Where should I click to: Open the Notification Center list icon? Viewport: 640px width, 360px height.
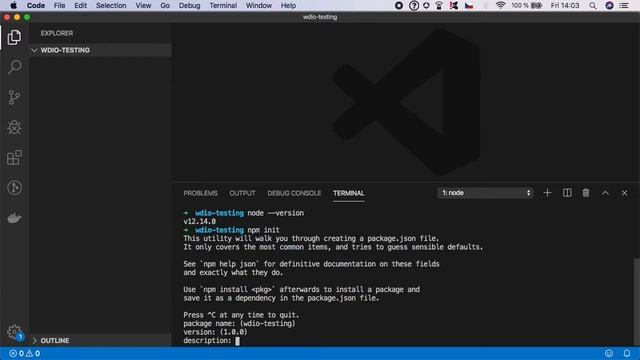pyautogui.click(x=624, y=6)
